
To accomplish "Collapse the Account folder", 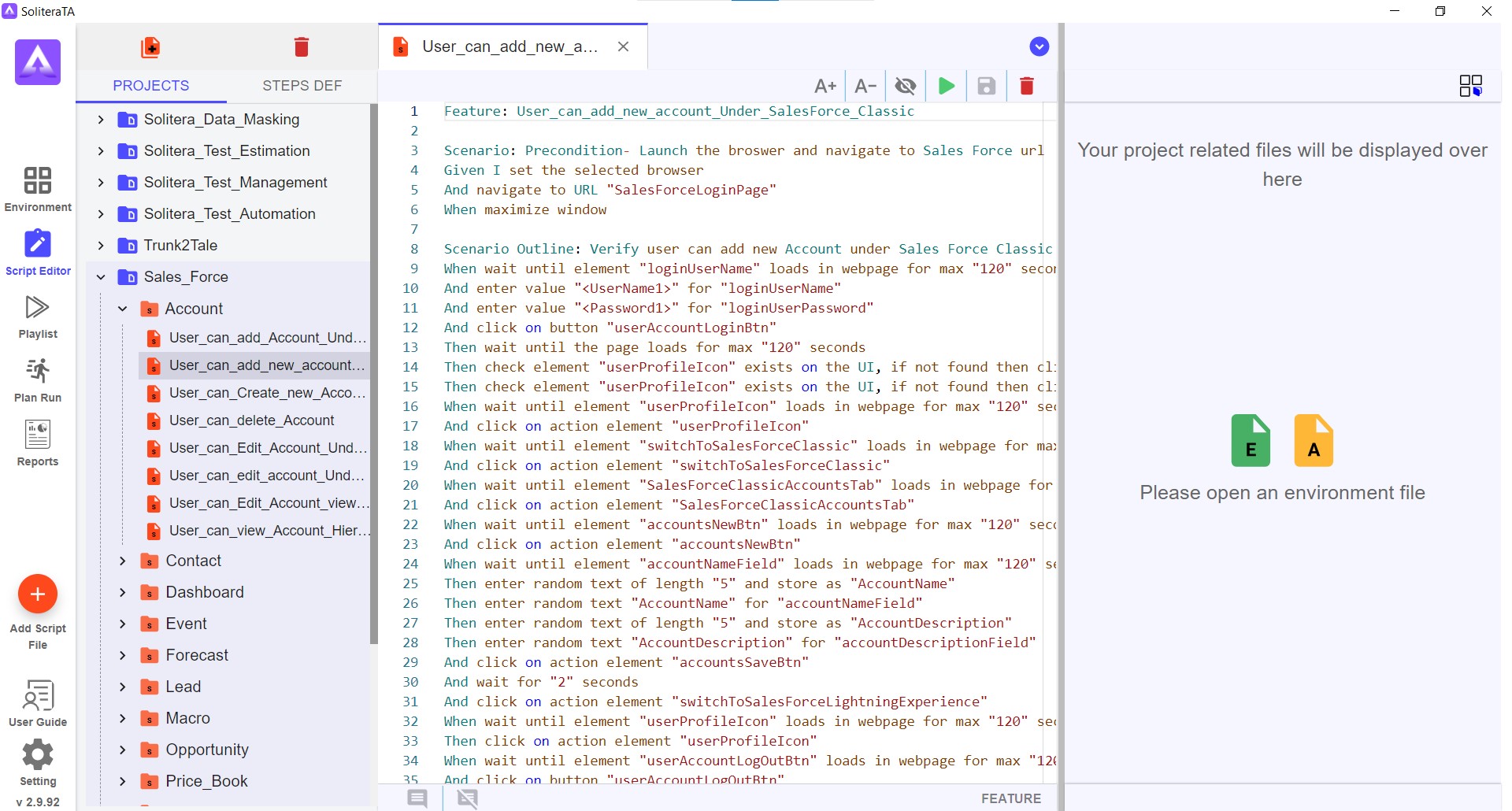I will coord(123,309).
